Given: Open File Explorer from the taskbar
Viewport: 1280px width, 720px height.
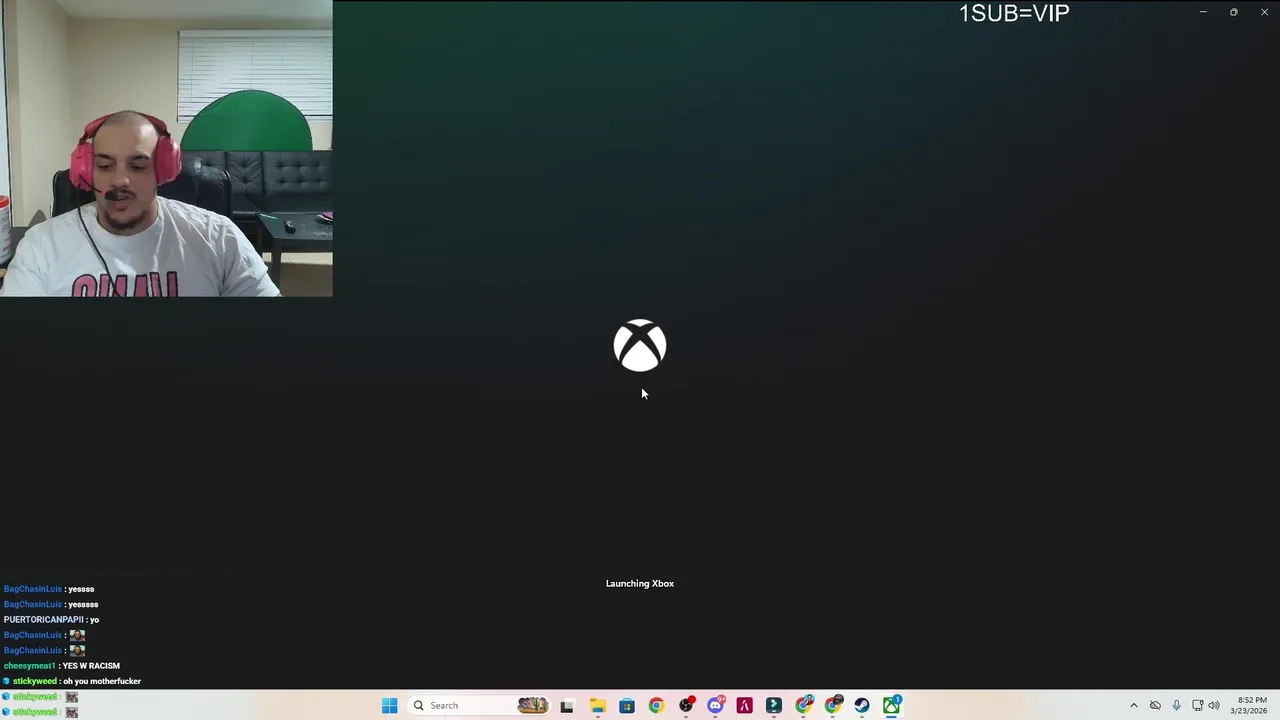Looking at the screenshot, I should tap(597, 705).
